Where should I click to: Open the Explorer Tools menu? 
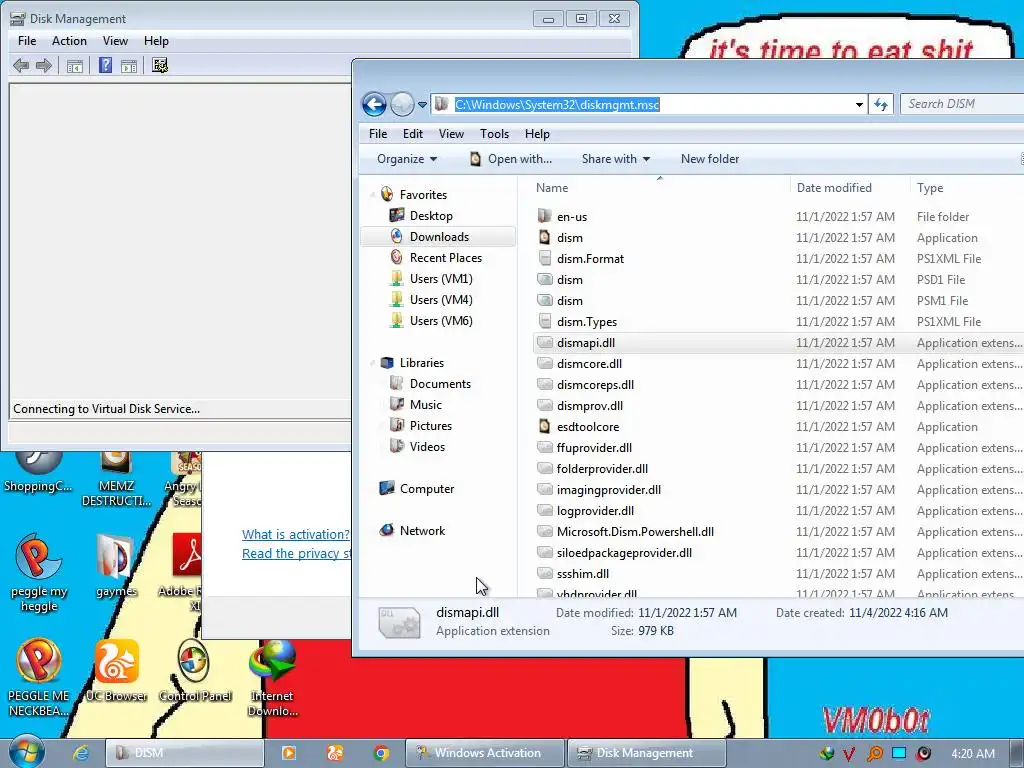point(494,134)
